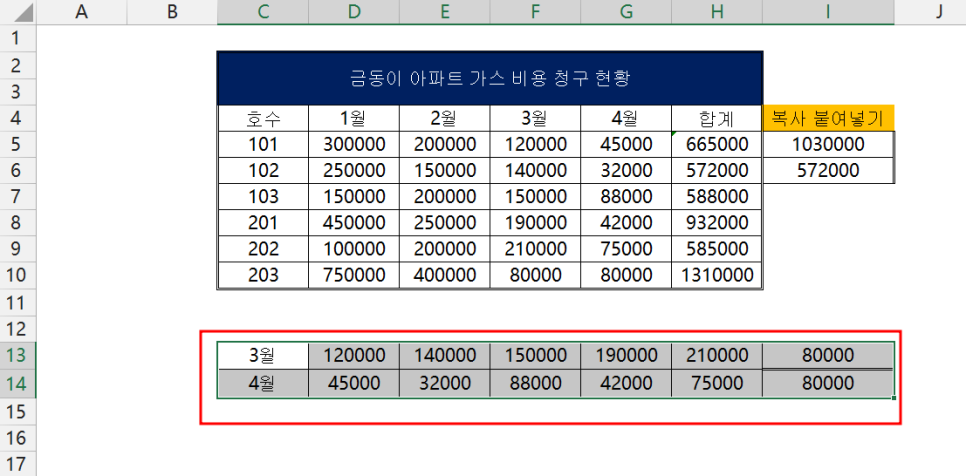Viewport: 966px width, 476px height.
Task: Select the cell with unit number 103
Action: (263, 196)
